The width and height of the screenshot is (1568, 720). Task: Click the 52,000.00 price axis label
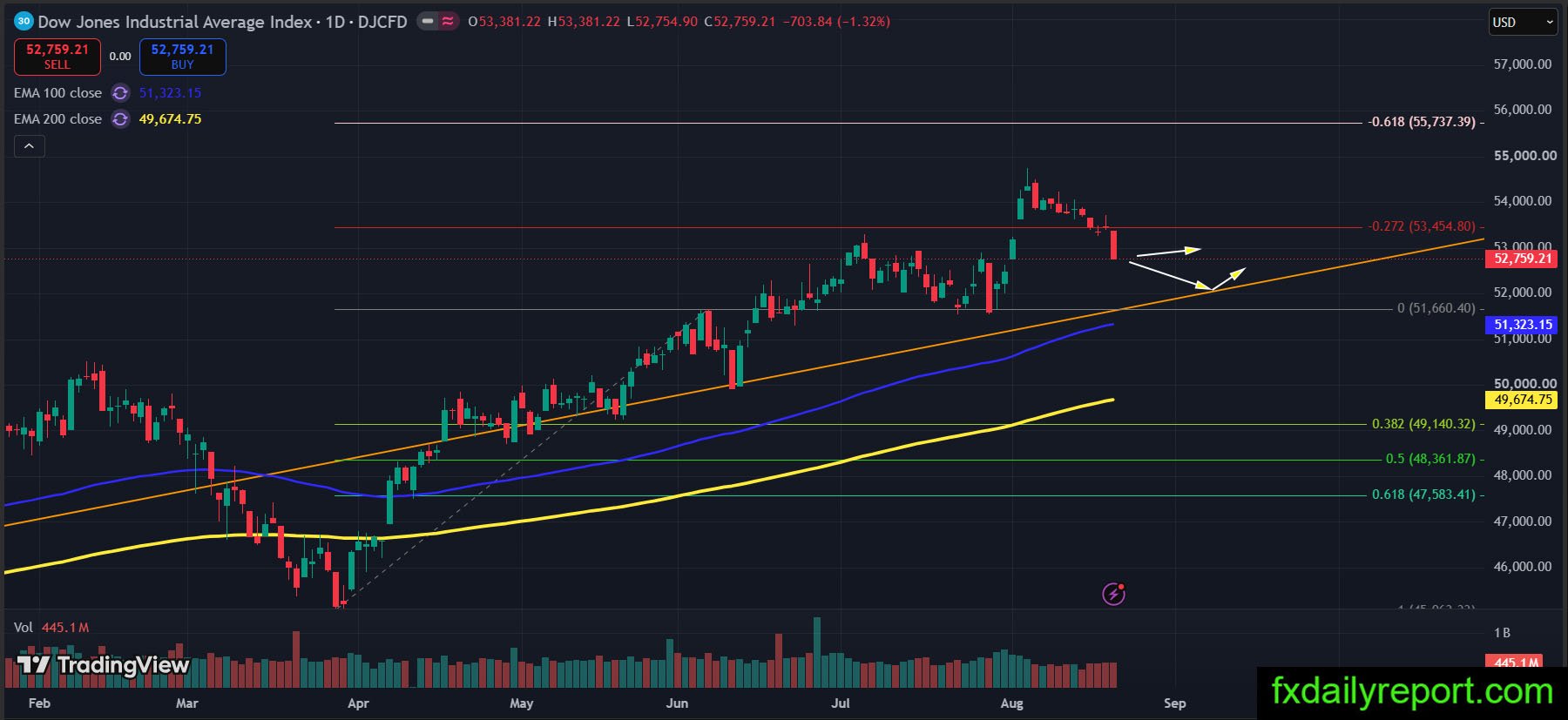coord(1523,293)
